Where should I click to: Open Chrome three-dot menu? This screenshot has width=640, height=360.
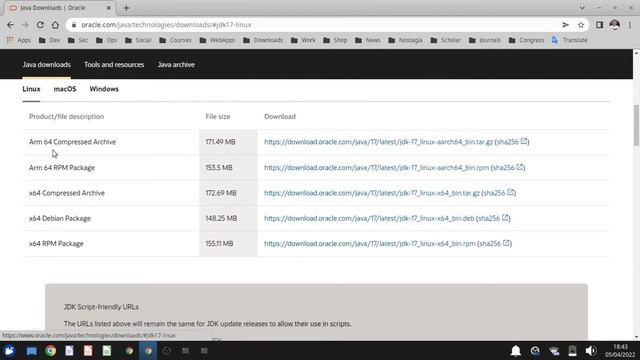(630, 25)
